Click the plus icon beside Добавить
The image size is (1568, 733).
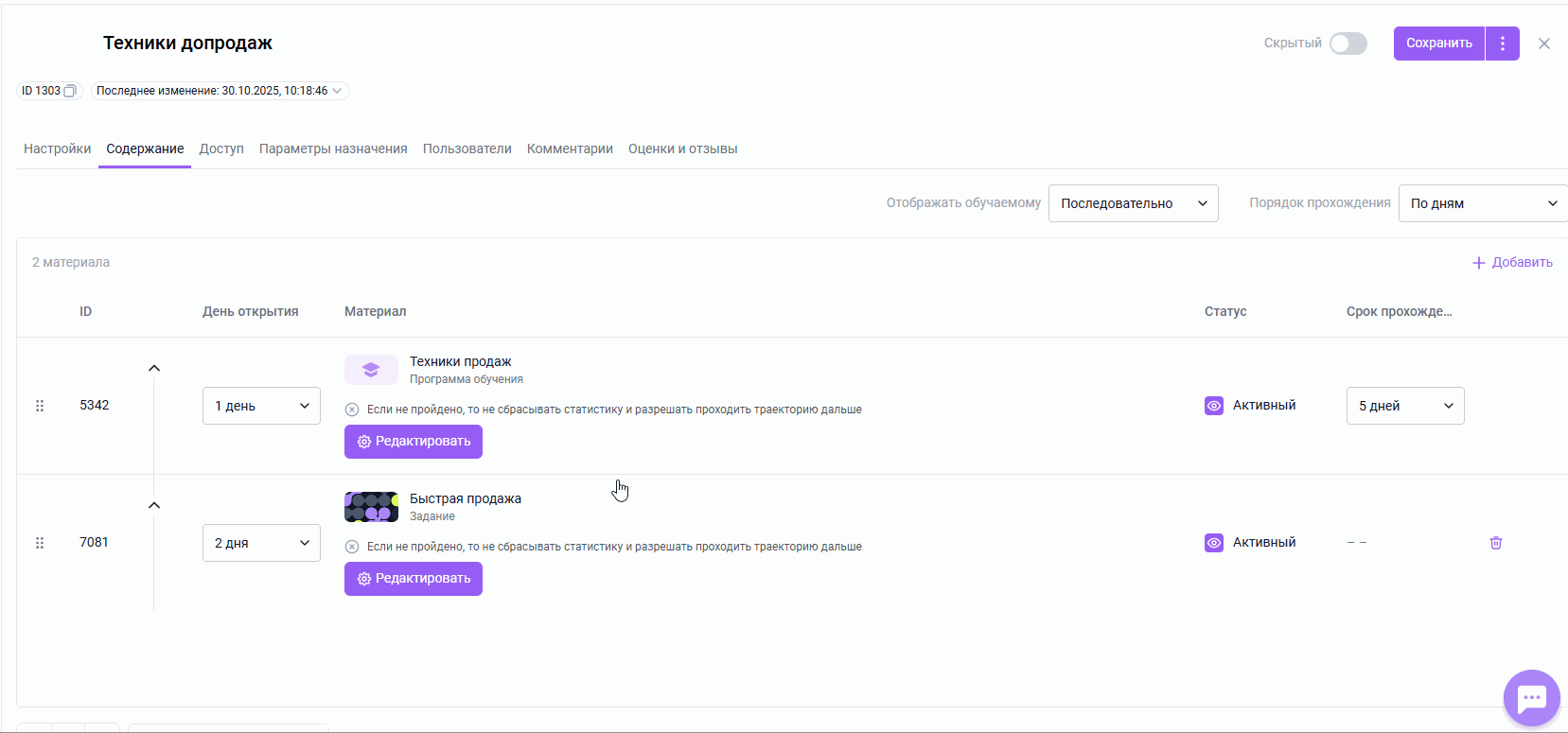tap(1479, 263)
